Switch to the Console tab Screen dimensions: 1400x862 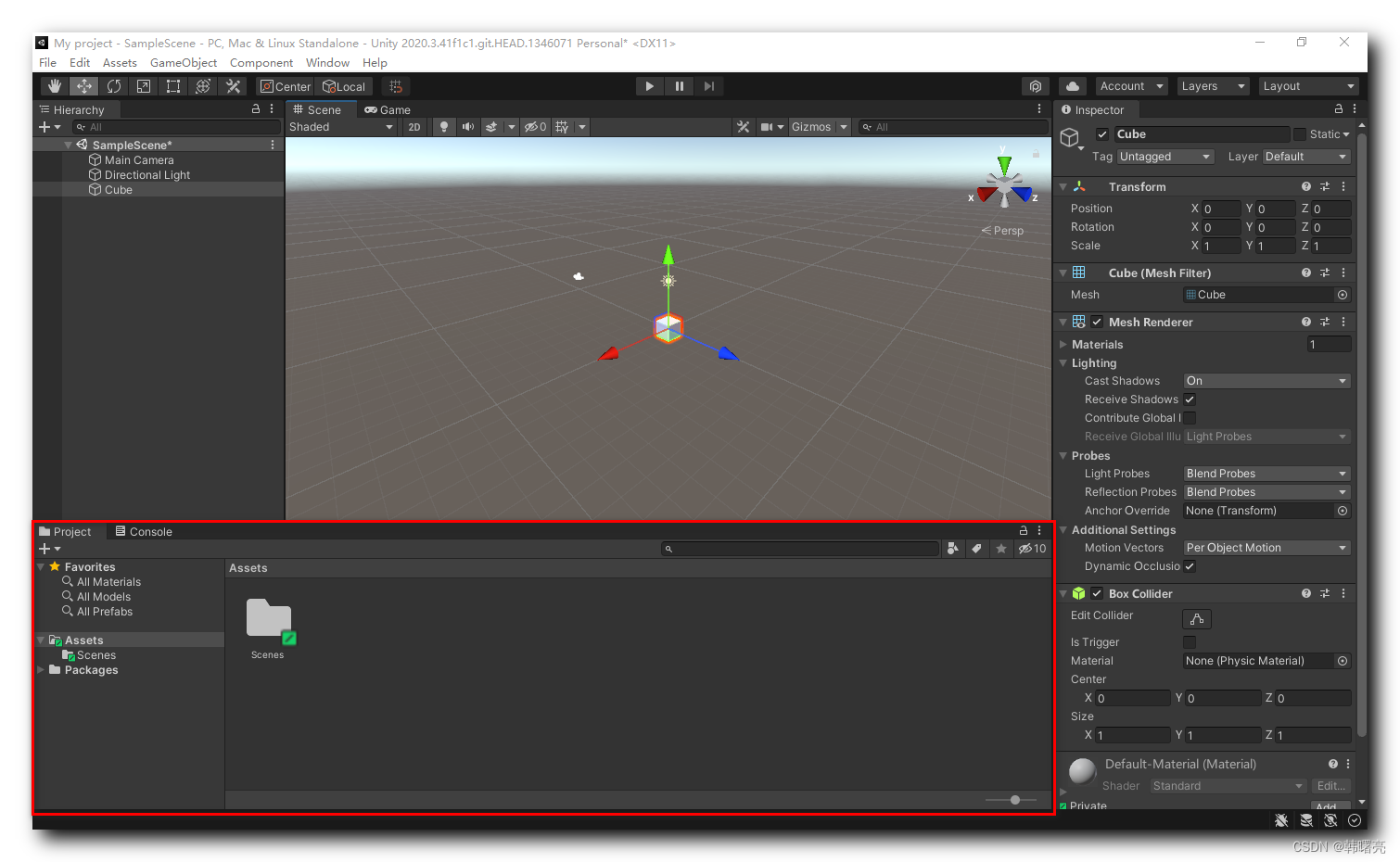click(144, 532)
